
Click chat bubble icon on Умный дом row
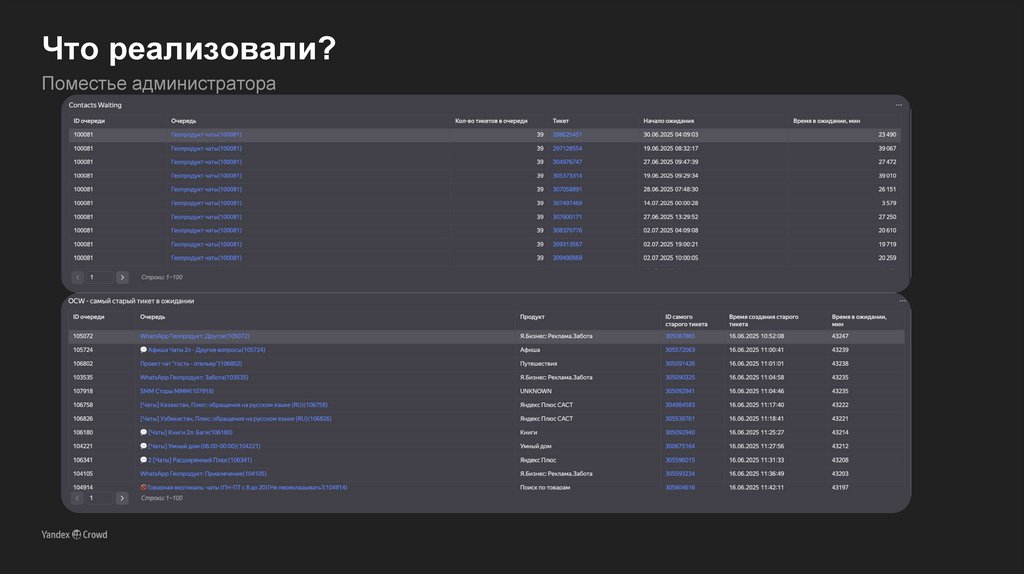144,446
